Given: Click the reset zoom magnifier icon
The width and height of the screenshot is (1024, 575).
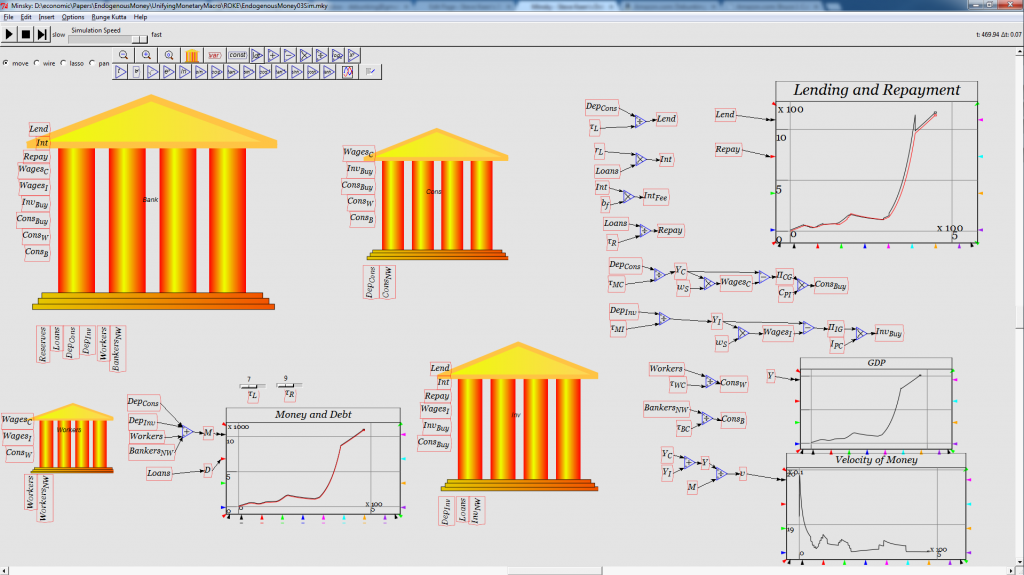Looking at the screenshot, I should (169, 55).
